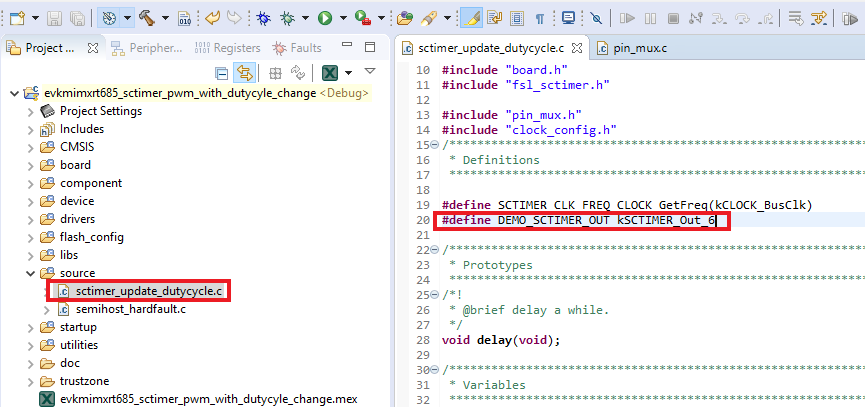Toggle Show Whitespace Characters pilcrow button
The width and height of the screenshot is (865, 407).
[x=540, y=18]
